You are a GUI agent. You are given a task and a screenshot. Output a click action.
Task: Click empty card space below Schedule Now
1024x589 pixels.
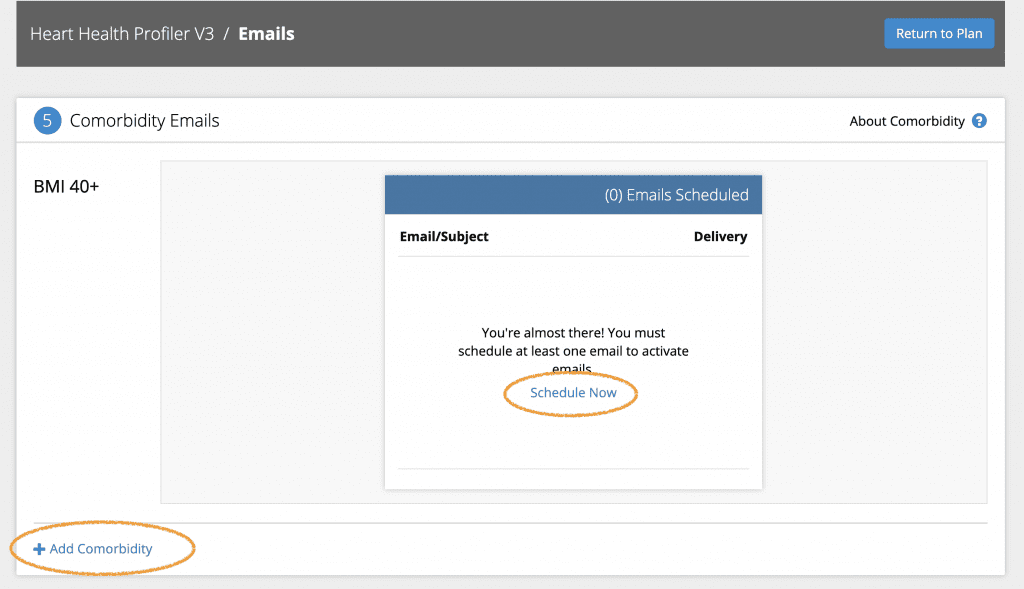[573, 441]
